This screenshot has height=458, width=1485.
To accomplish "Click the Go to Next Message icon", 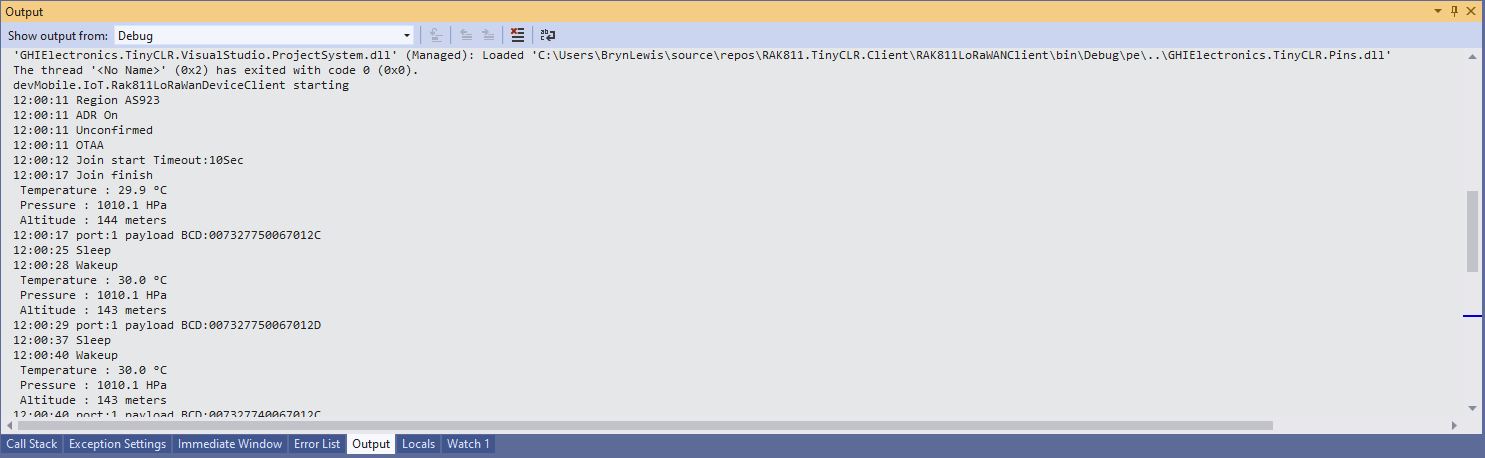I will pyautogui.click(x=488, y=35).
